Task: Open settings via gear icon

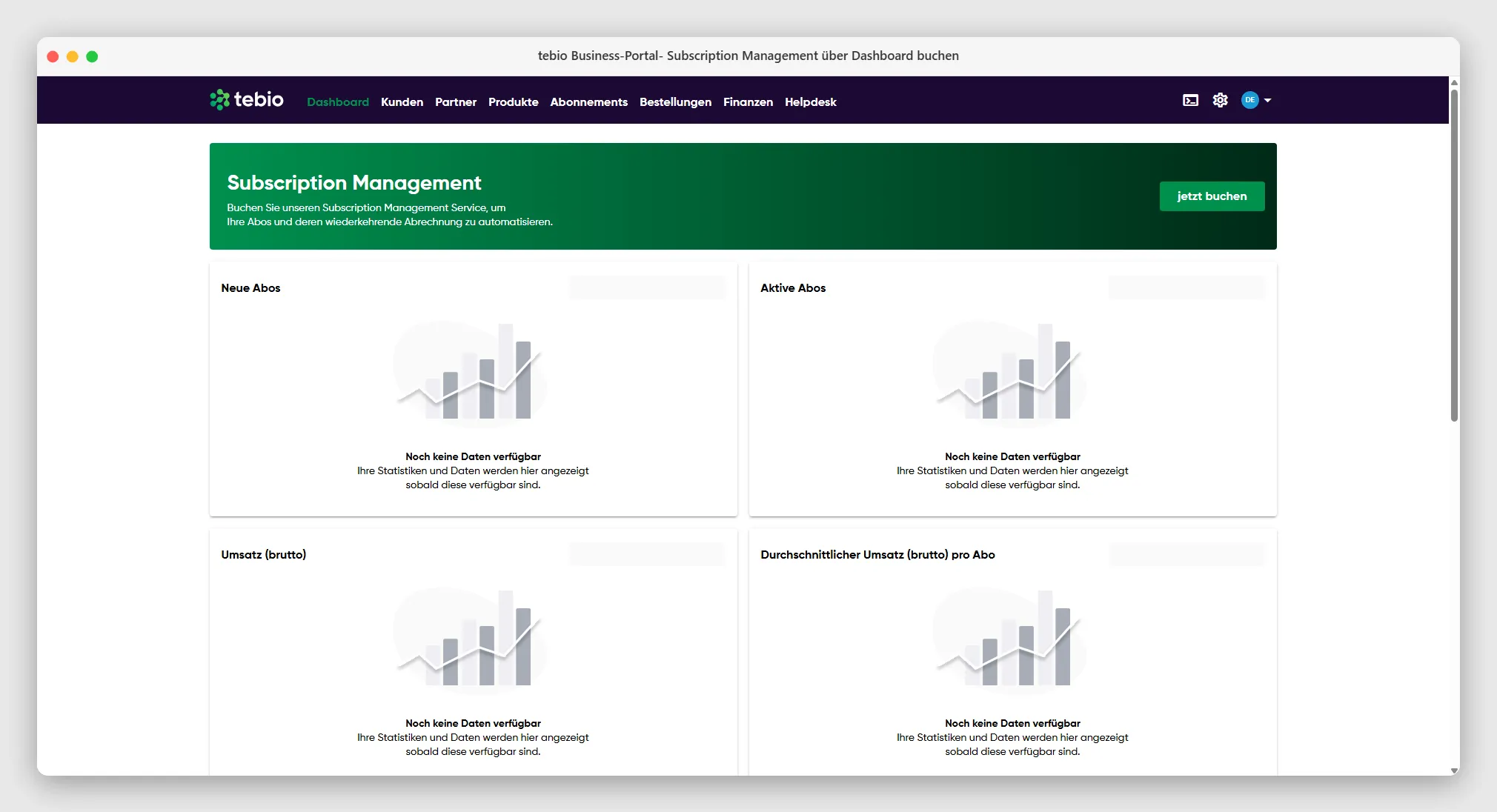Action: [x=1220, y=100]
